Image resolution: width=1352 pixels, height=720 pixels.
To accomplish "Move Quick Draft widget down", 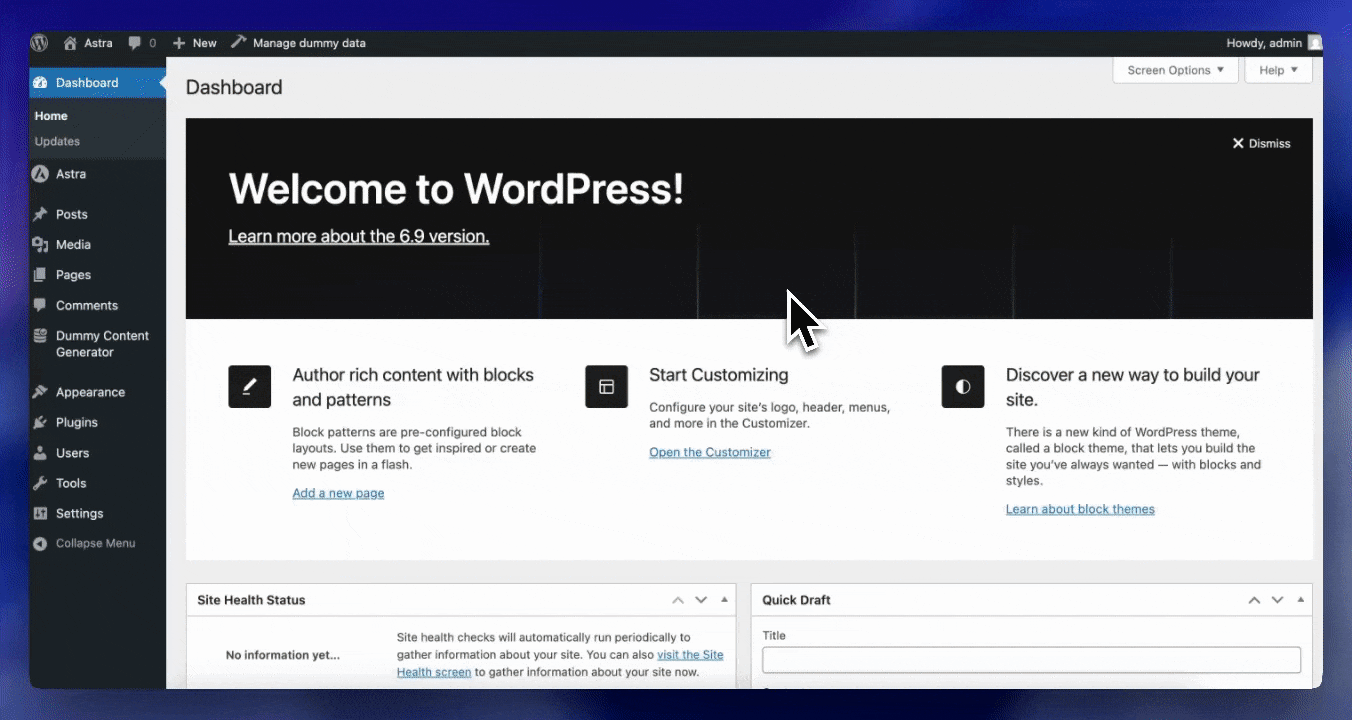I will [x=1277, y=600].
